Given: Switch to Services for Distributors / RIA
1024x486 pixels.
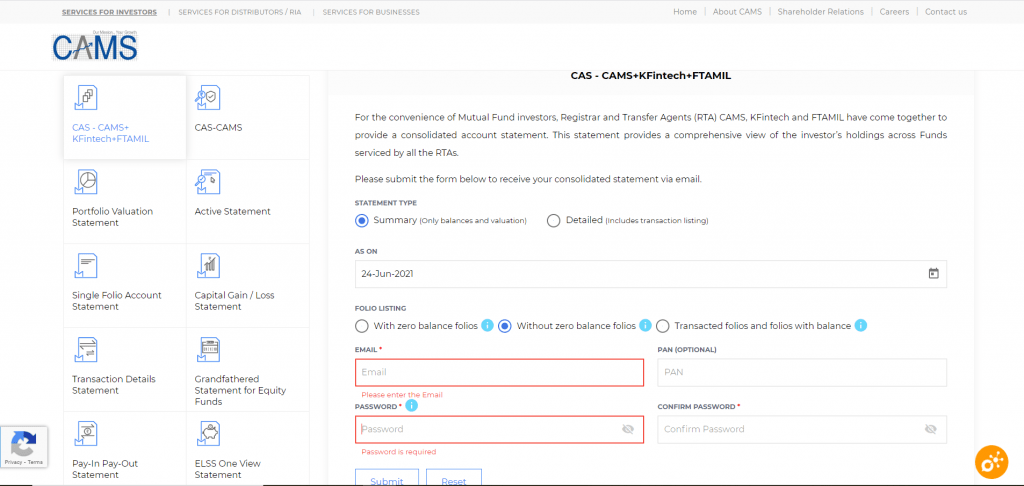Looking at the screenshot, I should (240, 12).
